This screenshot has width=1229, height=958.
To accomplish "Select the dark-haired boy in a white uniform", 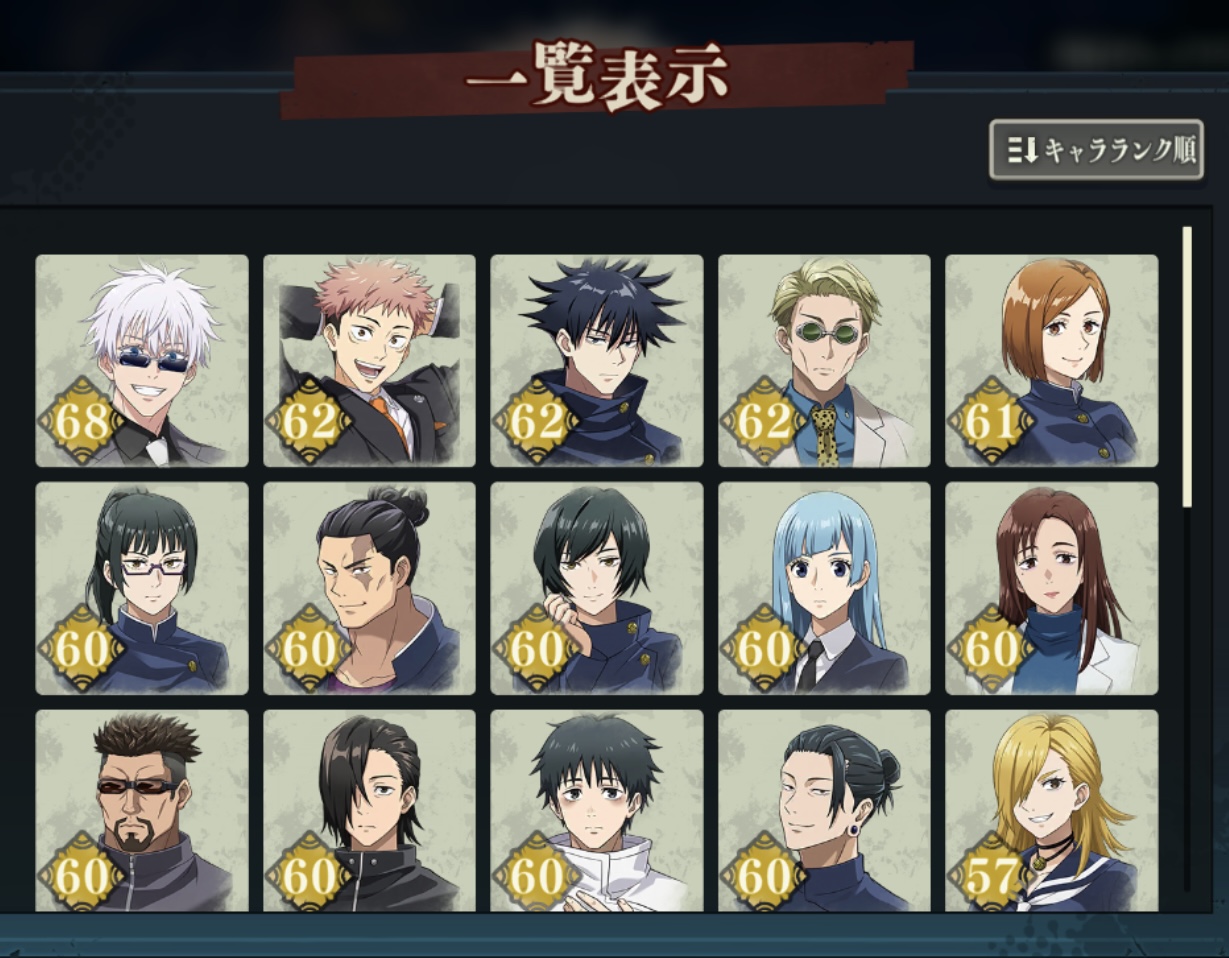I will 597,811.
